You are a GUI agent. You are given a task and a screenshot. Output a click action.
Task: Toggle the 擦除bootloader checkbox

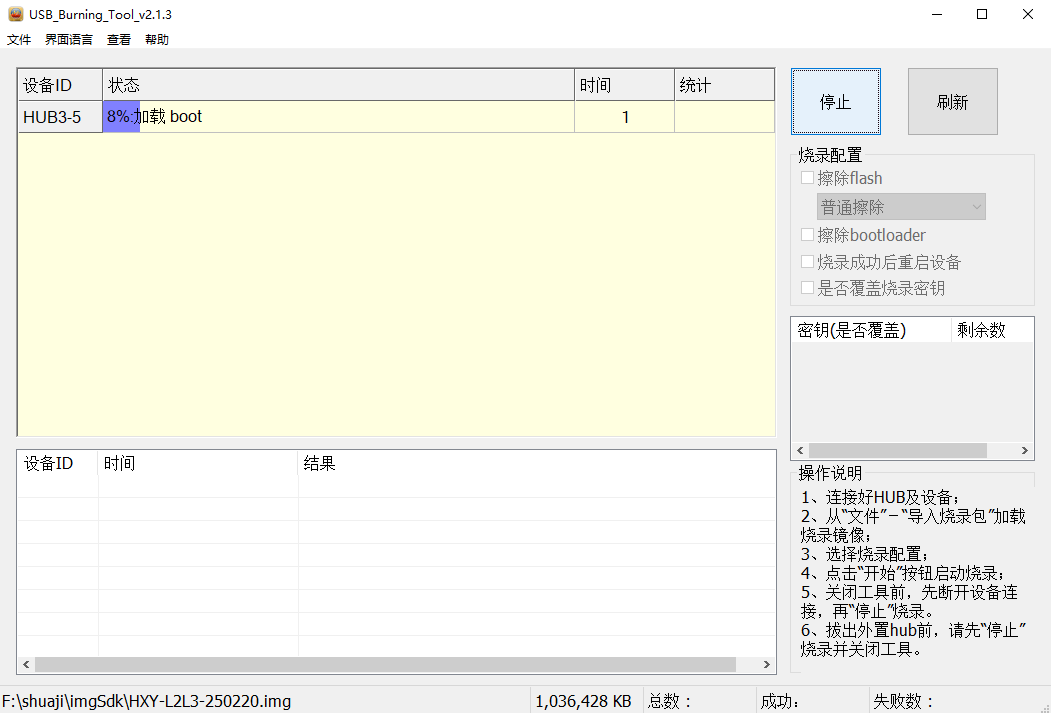click(x=808, y=235)
